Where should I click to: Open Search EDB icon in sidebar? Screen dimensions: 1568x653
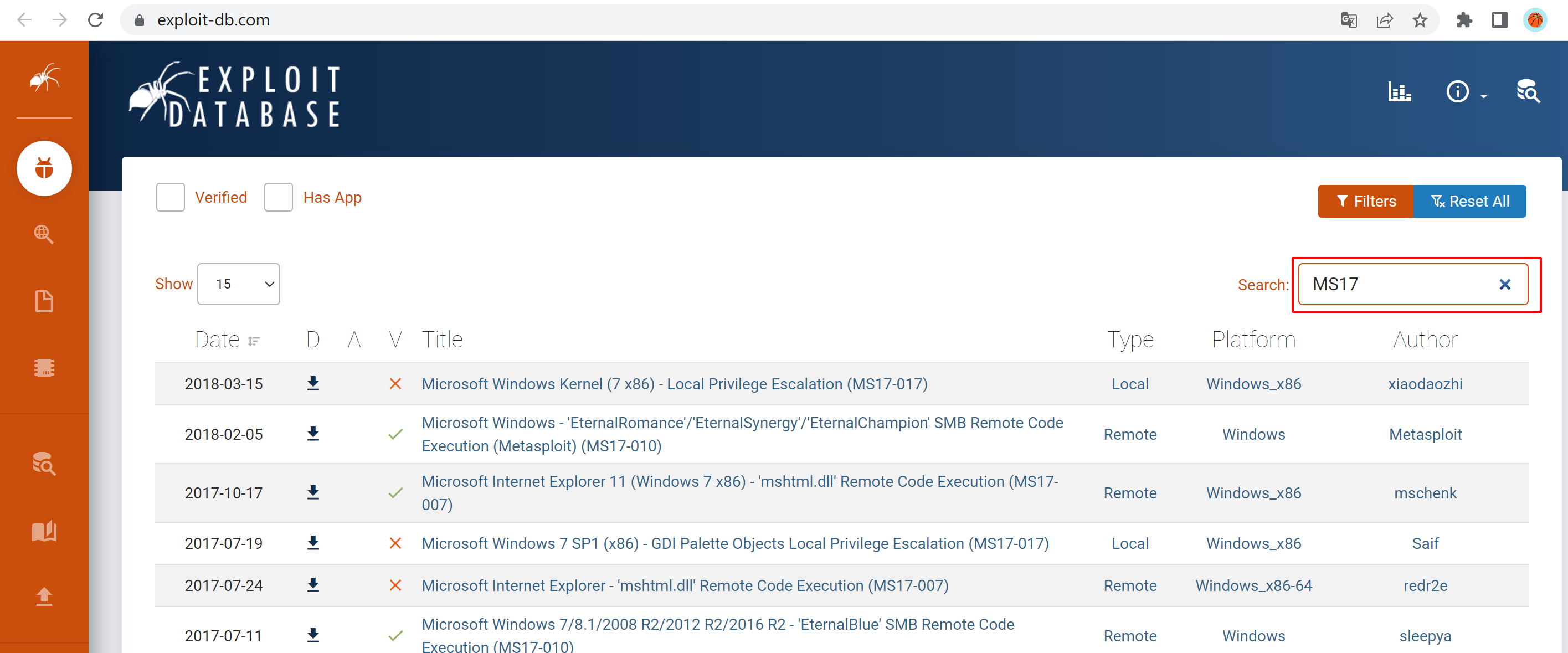pyautogui.click(x=44, y=464)
